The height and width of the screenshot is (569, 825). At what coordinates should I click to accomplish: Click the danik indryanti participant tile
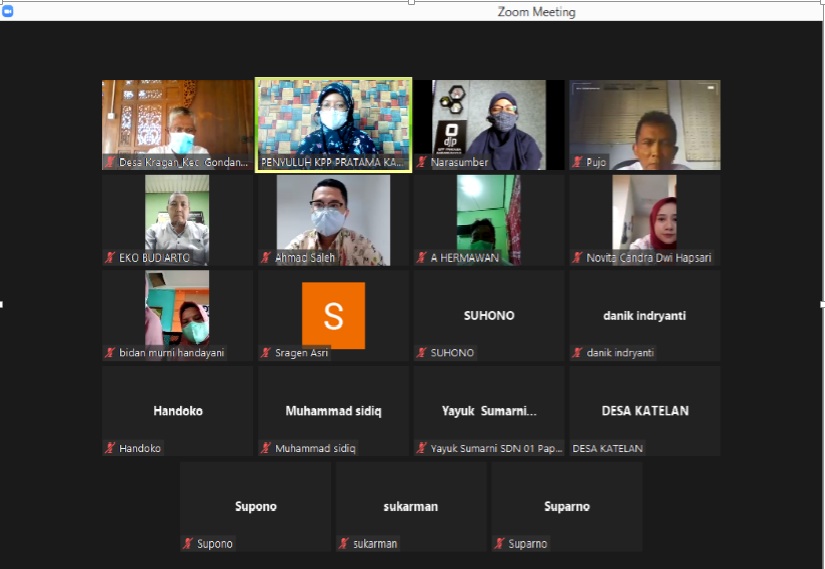[x=645, y=315]
